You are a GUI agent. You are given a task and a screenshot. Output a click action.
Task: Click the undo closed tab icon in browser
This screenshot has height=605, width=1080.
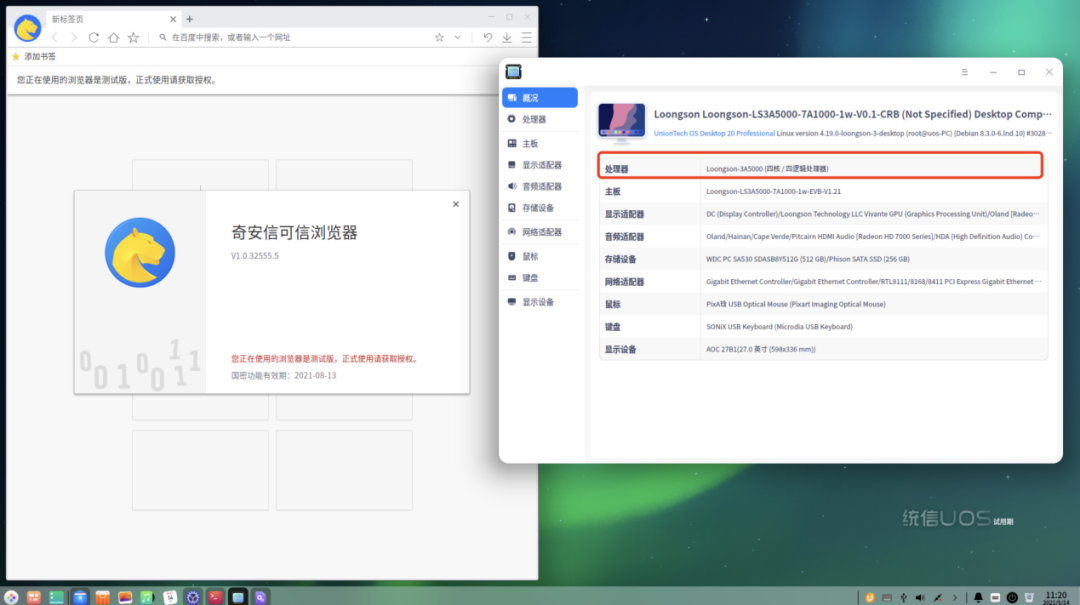(x=488, y=37)
